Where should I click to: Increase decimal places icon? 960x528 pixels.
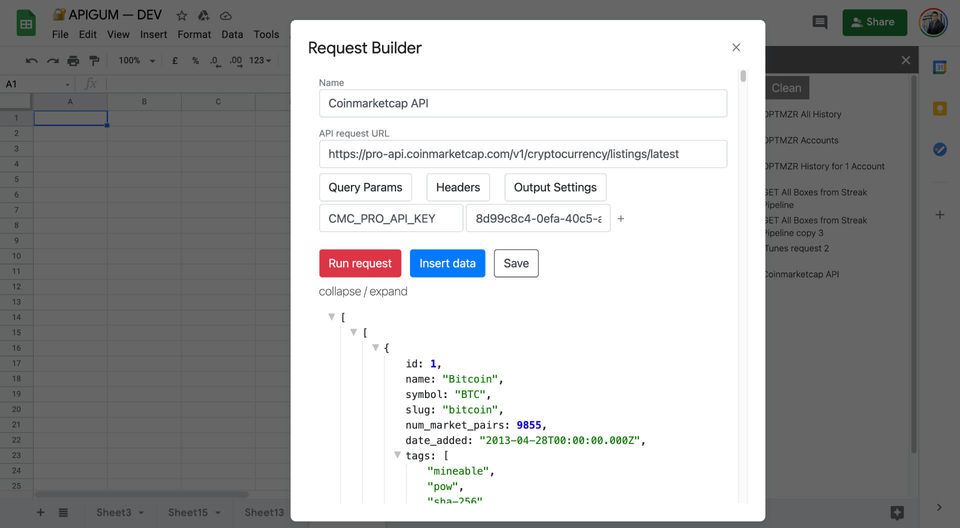pyautogui.click(x=236, y=61)
